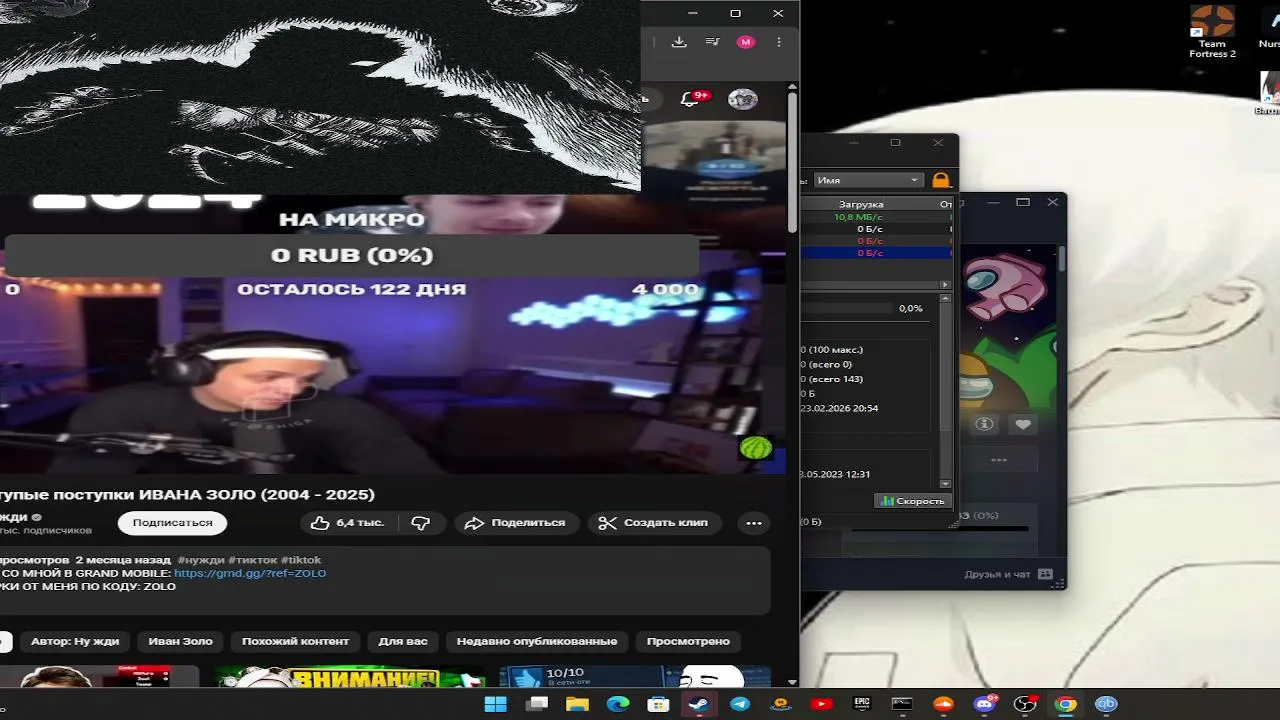Select the Иван Золо chip

[x=181, y=642]
